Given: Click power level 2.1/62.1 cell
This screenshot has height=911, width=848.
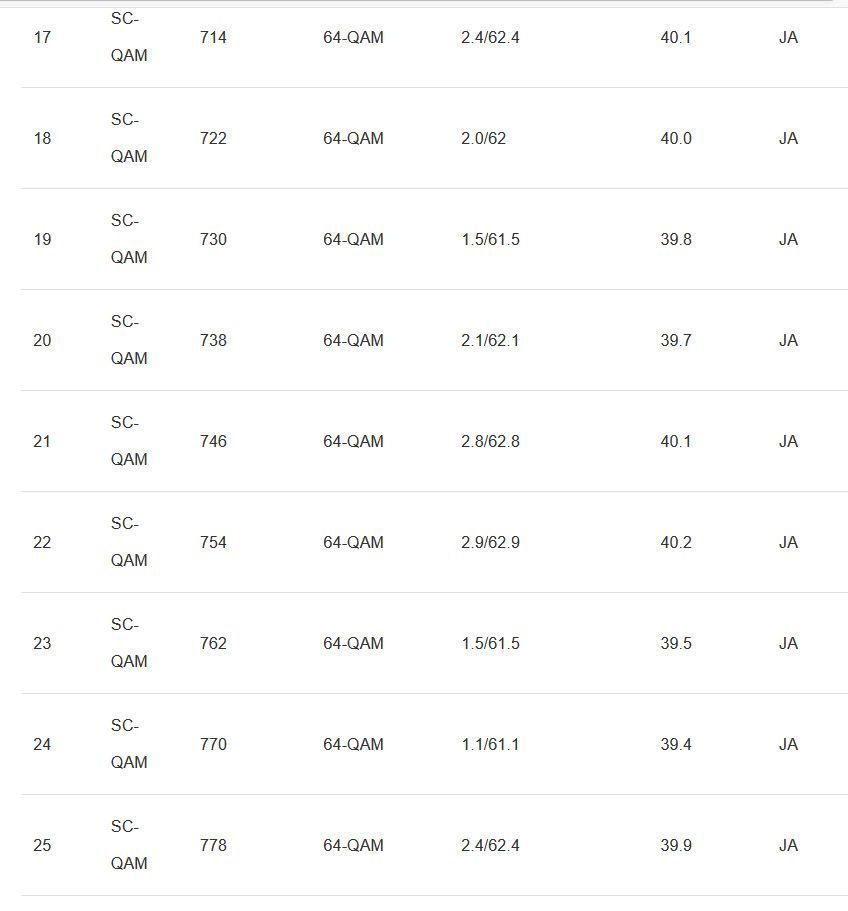Looking at the screenshot, I should click(490, 341).
